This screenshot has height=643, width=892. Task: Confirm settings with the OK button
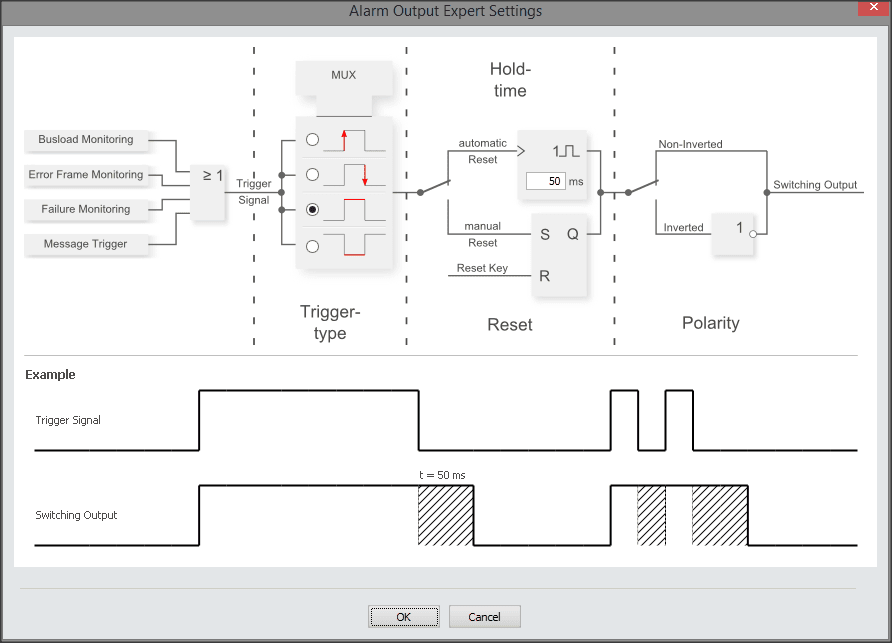pyautogui.click(x=403, y=617)
